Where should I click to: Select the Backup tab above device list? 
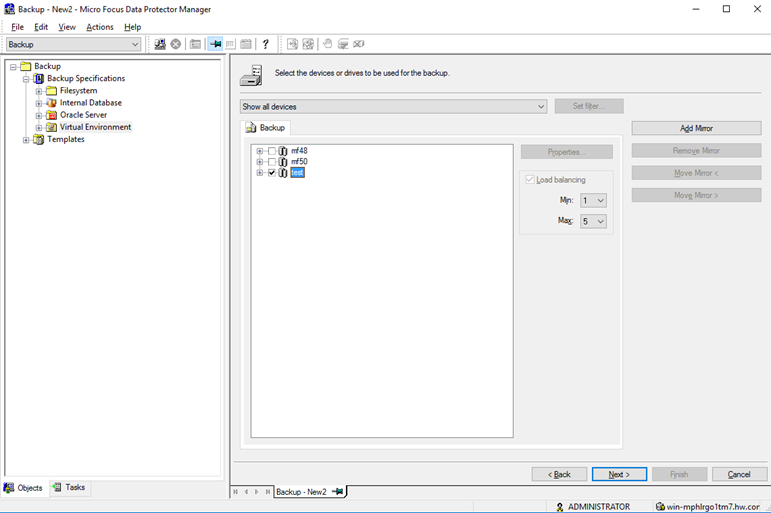tap(266, 128)
